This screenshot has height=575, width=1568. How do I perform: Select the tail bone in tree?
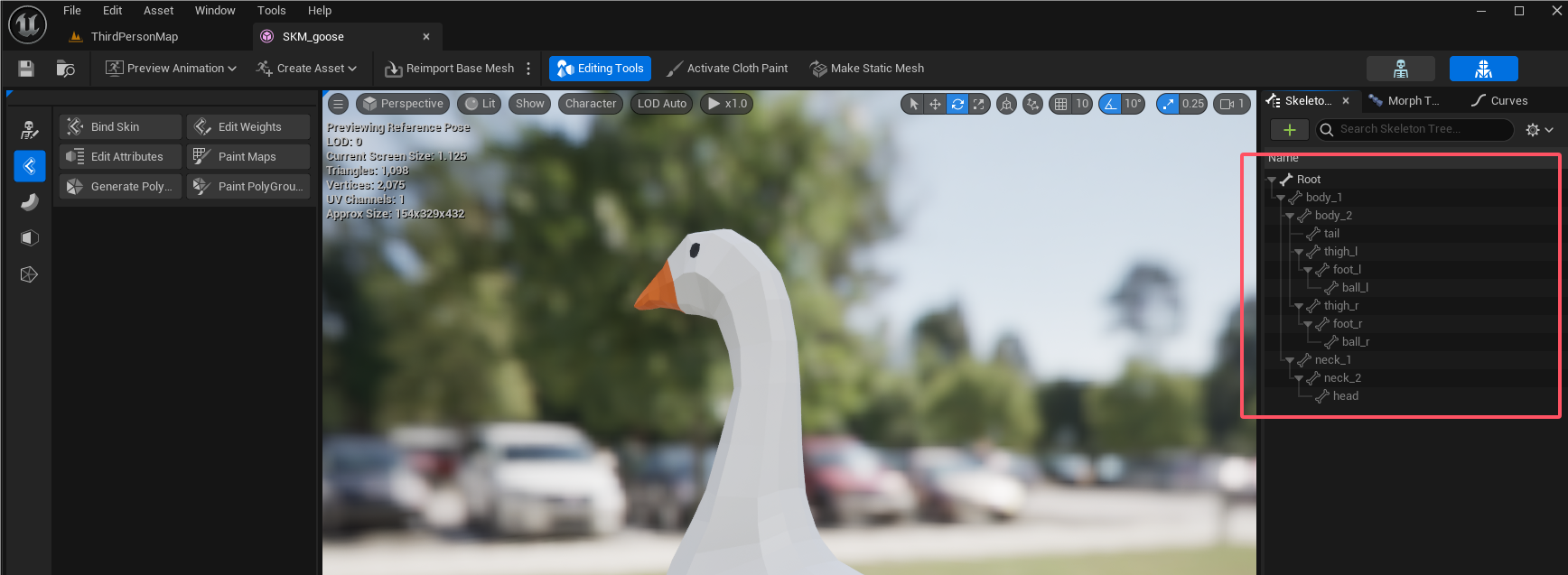click(1331, 234)
